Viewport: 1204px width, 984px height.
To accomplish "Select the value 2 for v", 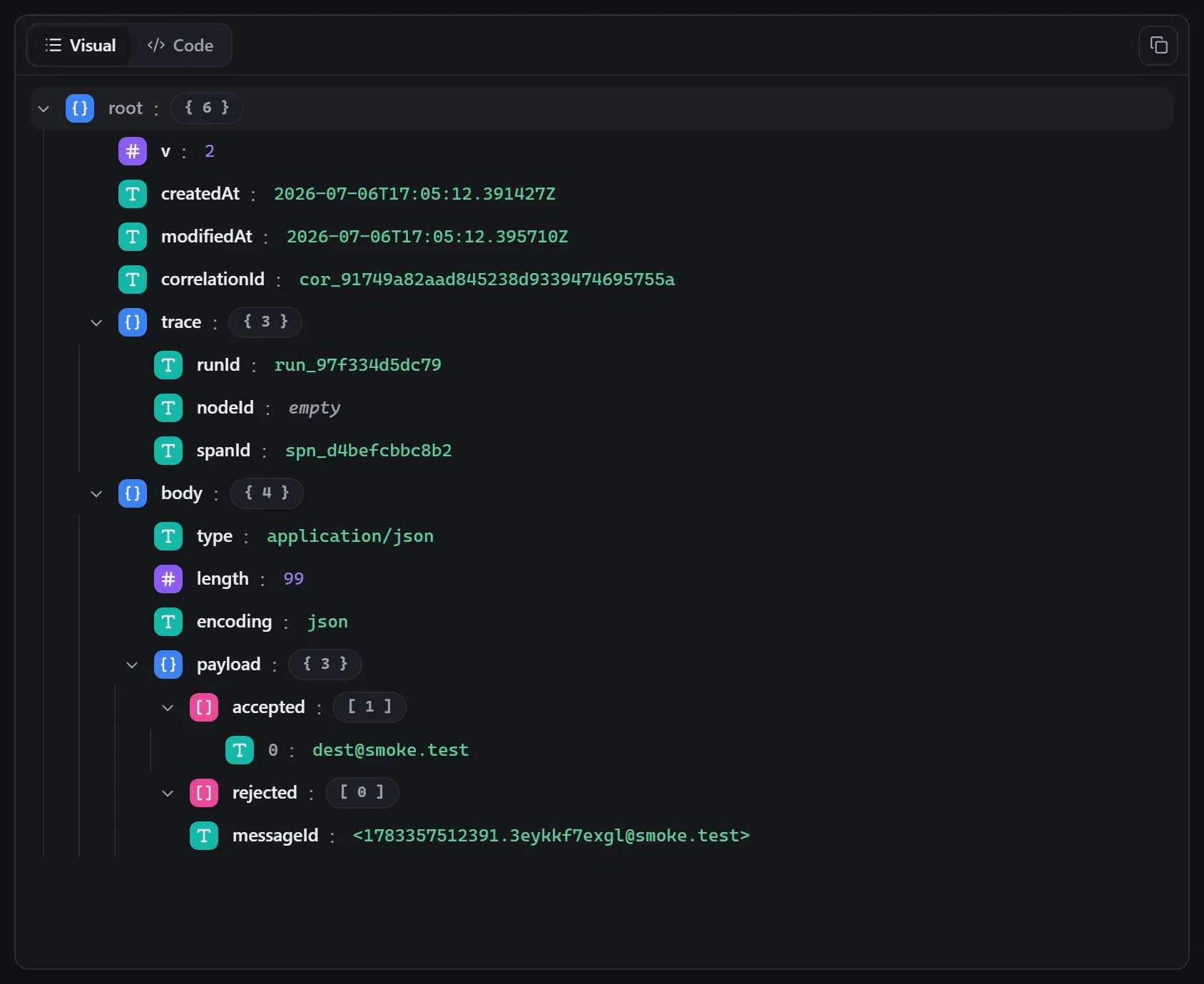I will (x=210, y=151).
